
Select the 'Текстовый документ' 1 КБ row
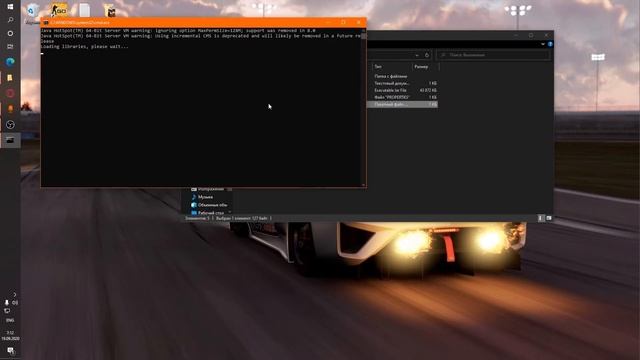[x=402, y=83]
